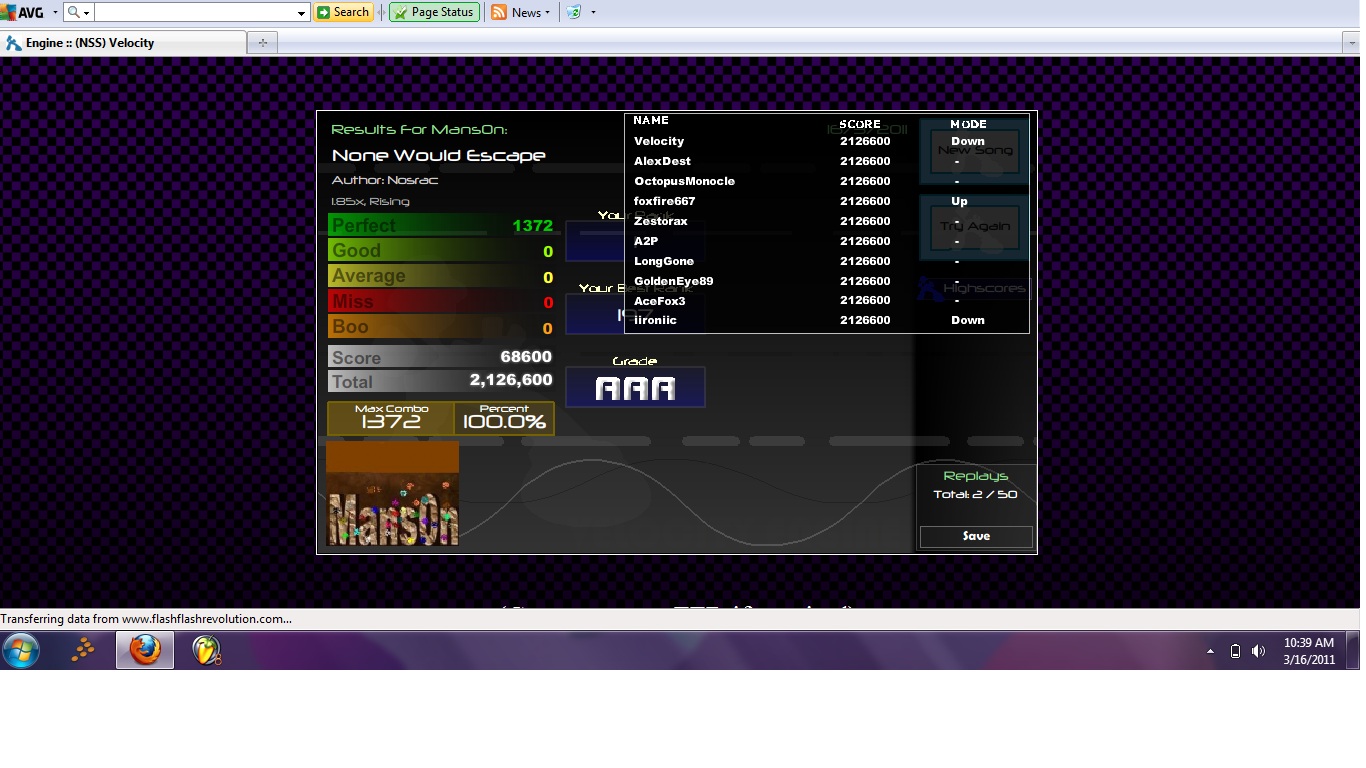Screen dimensions: 1366x768
Task: Click the ManSOn avatar thumbnail
Action: tap(392, 494)
